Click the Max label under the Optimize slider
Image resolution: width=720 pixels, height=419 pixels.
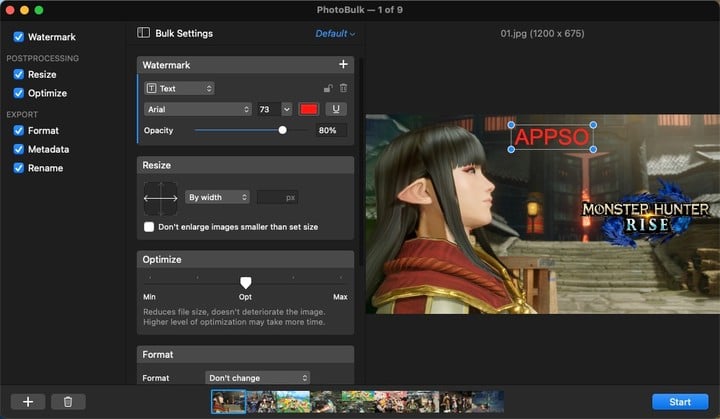[x=340, y=297]
